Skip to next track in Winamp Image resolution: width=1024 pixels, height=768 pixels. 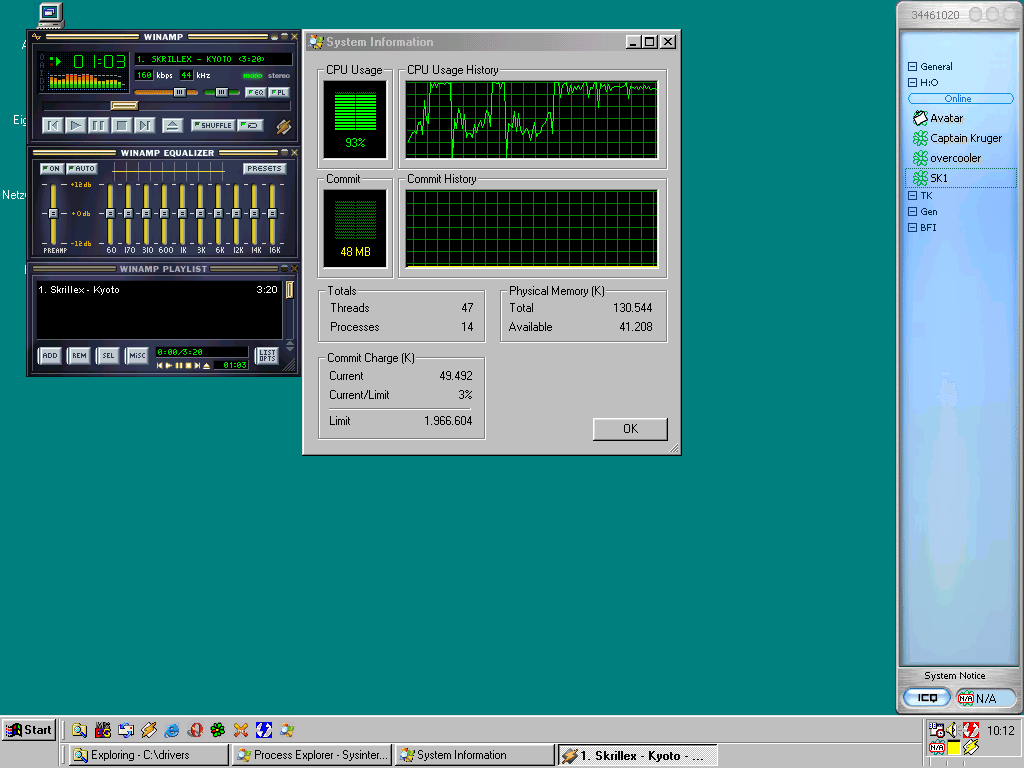[144, 125]
